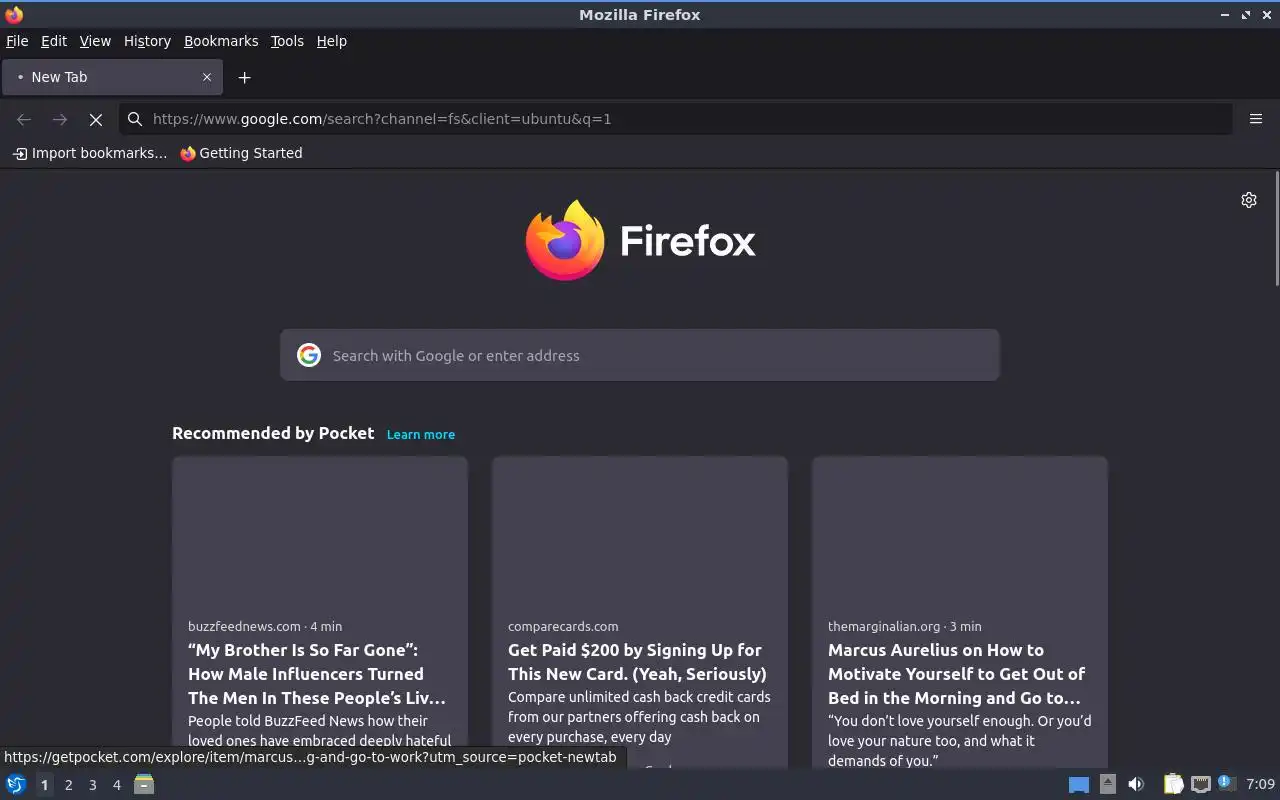Click the update notifier tray icon

coord(1227,784)
